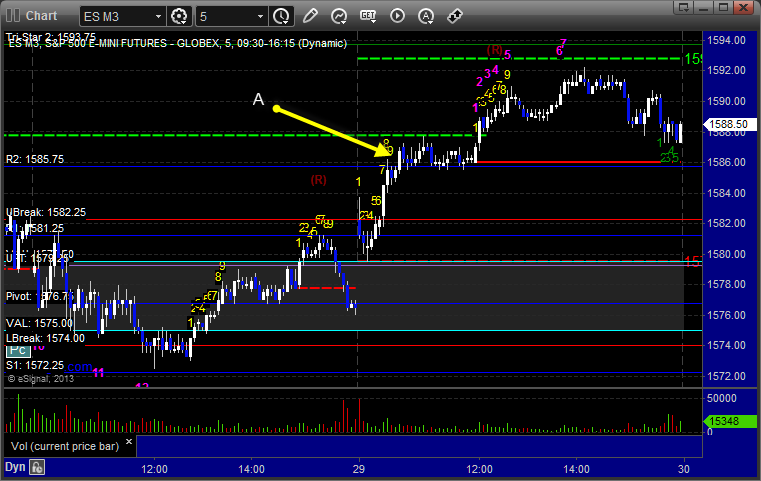The height and width of the screenshot is (481, 761).
Task: Click the dark red (R) marker near 1584
Action: 318,180
